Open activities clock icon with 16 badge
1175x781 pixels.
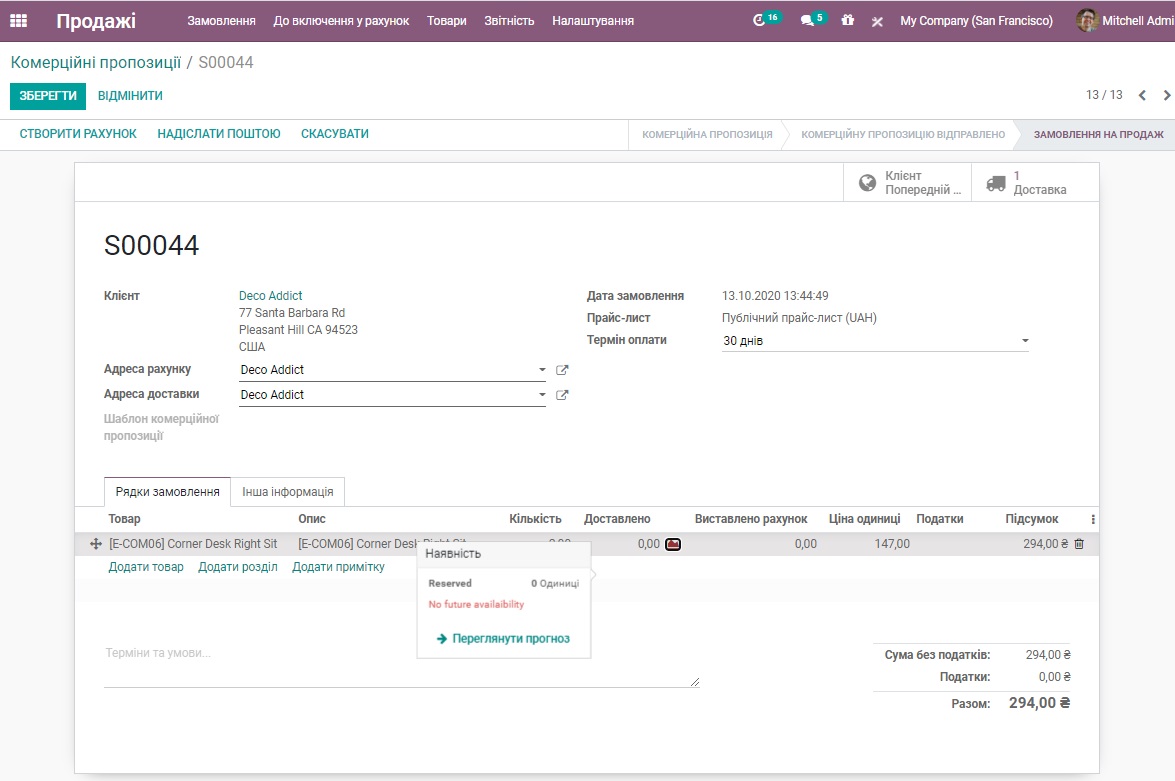(760, 21)
